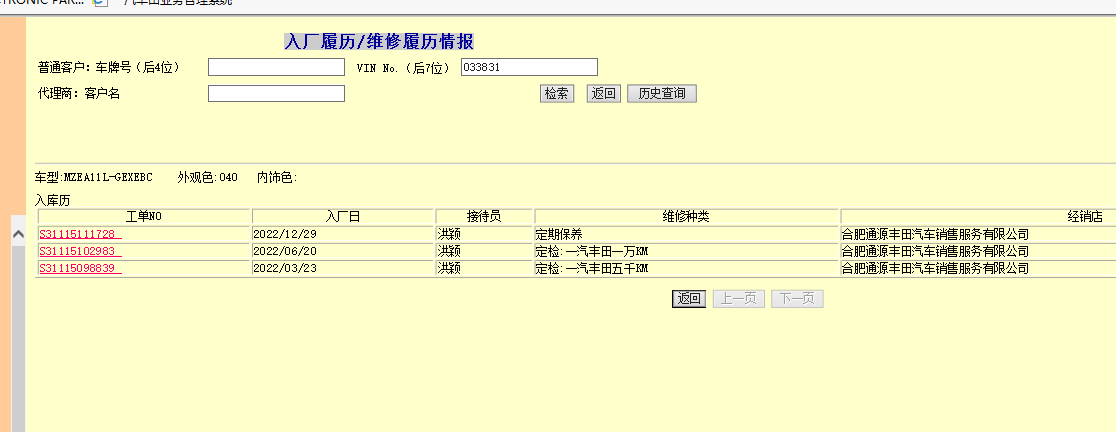Click the 维修种类 column header
This screenshot has width=1116, height=432.
coord(686,216)
